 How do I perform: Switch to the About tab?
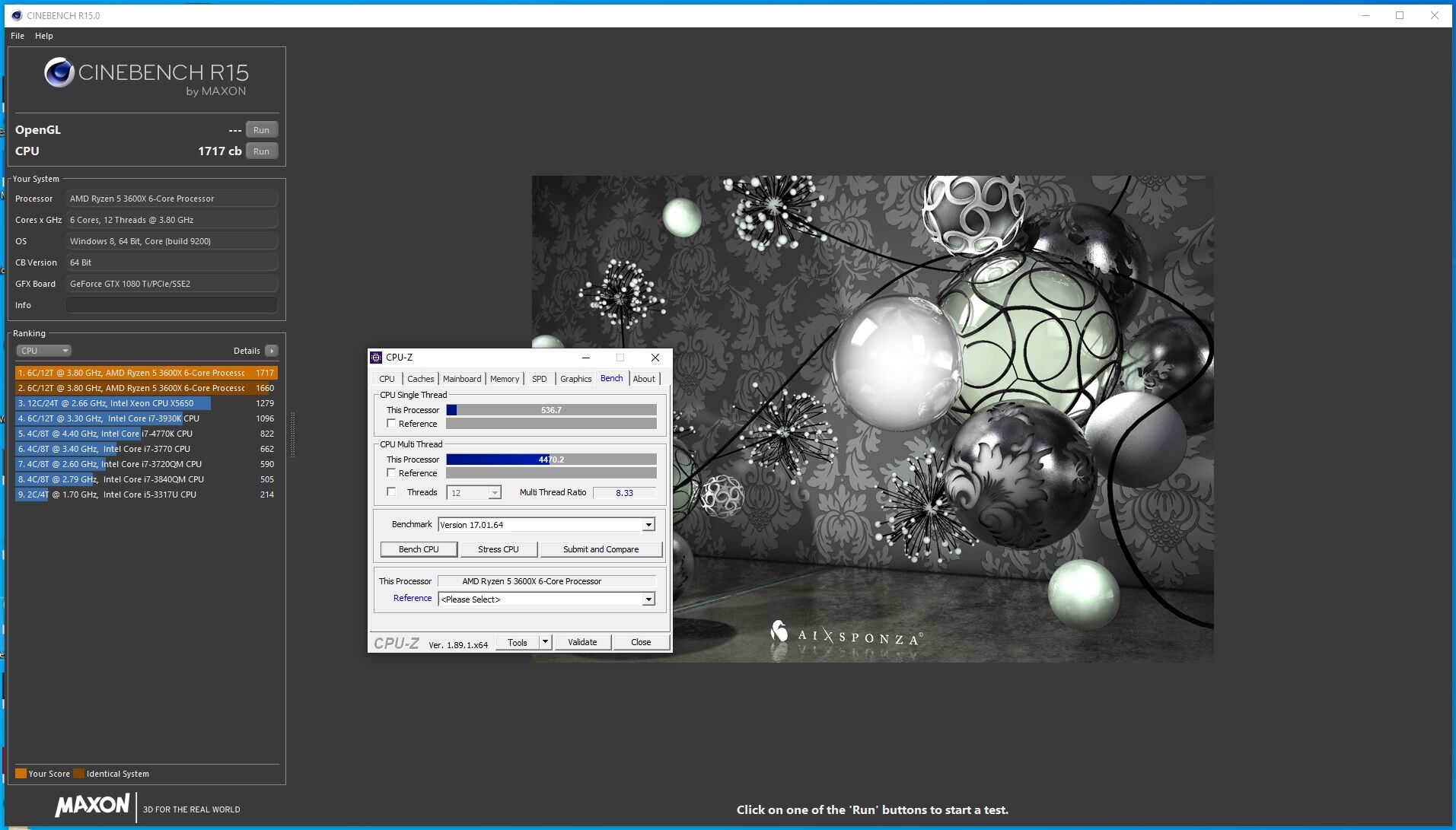click(644, 379)
